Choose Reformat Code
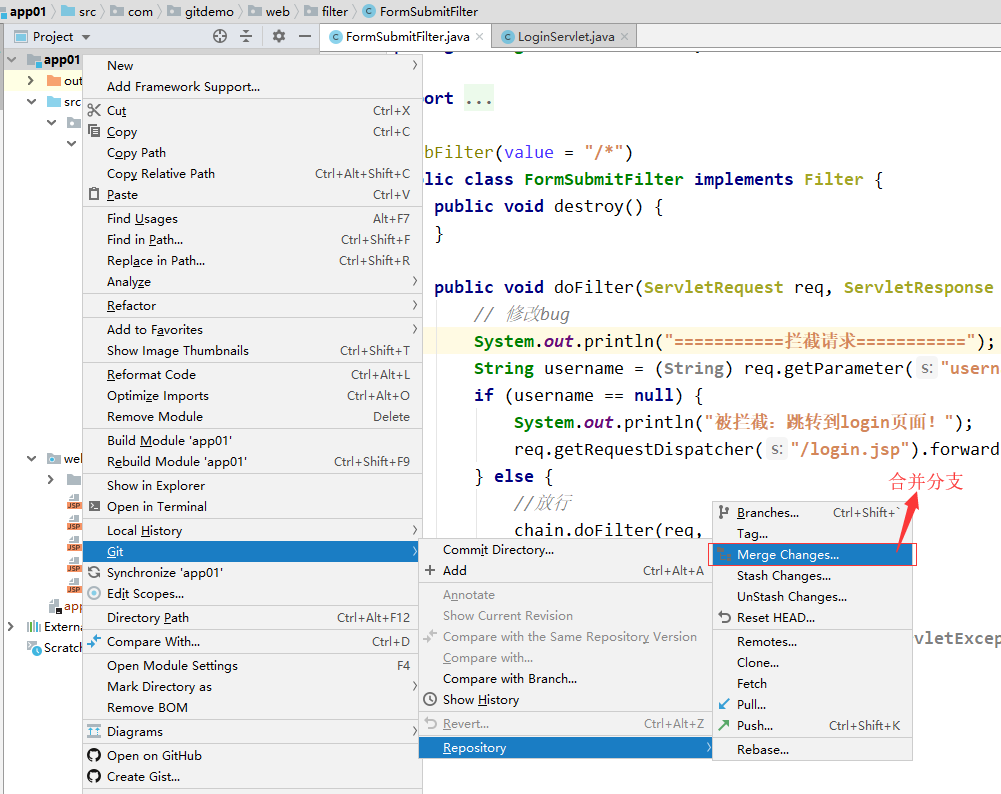The width and height of the screenshot is (1001, 794). tap(253, 374)
